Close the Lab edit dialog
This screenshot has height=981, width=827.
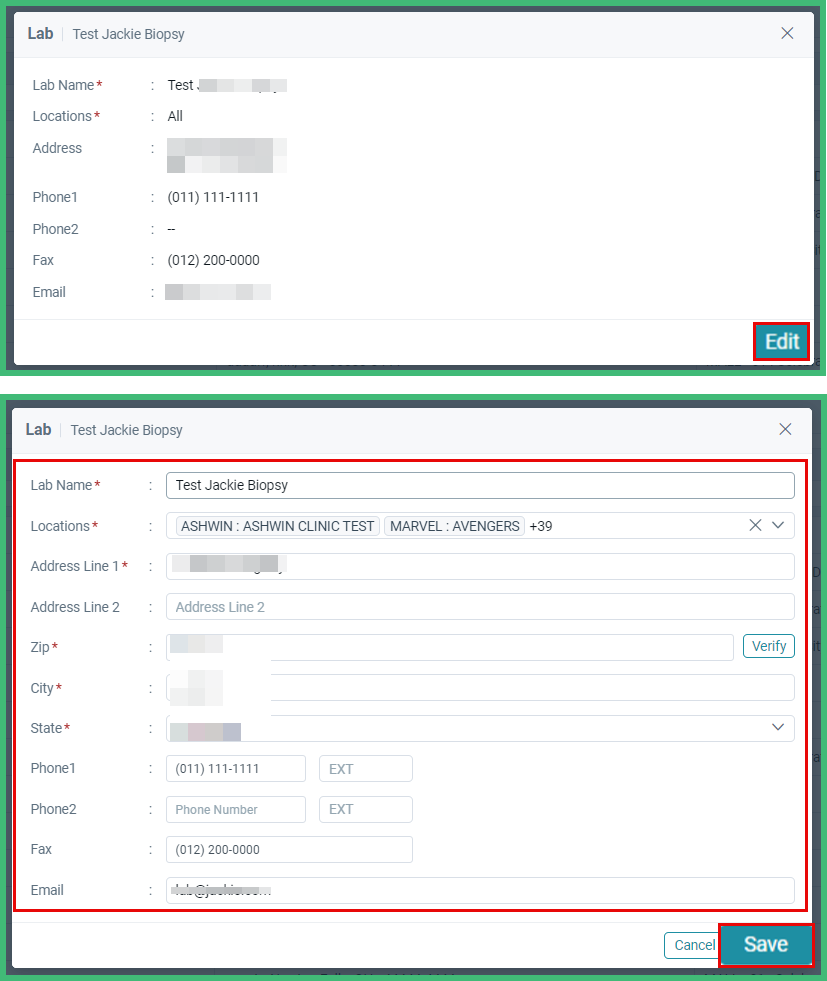pyautogui.click(x=785, y=429)
